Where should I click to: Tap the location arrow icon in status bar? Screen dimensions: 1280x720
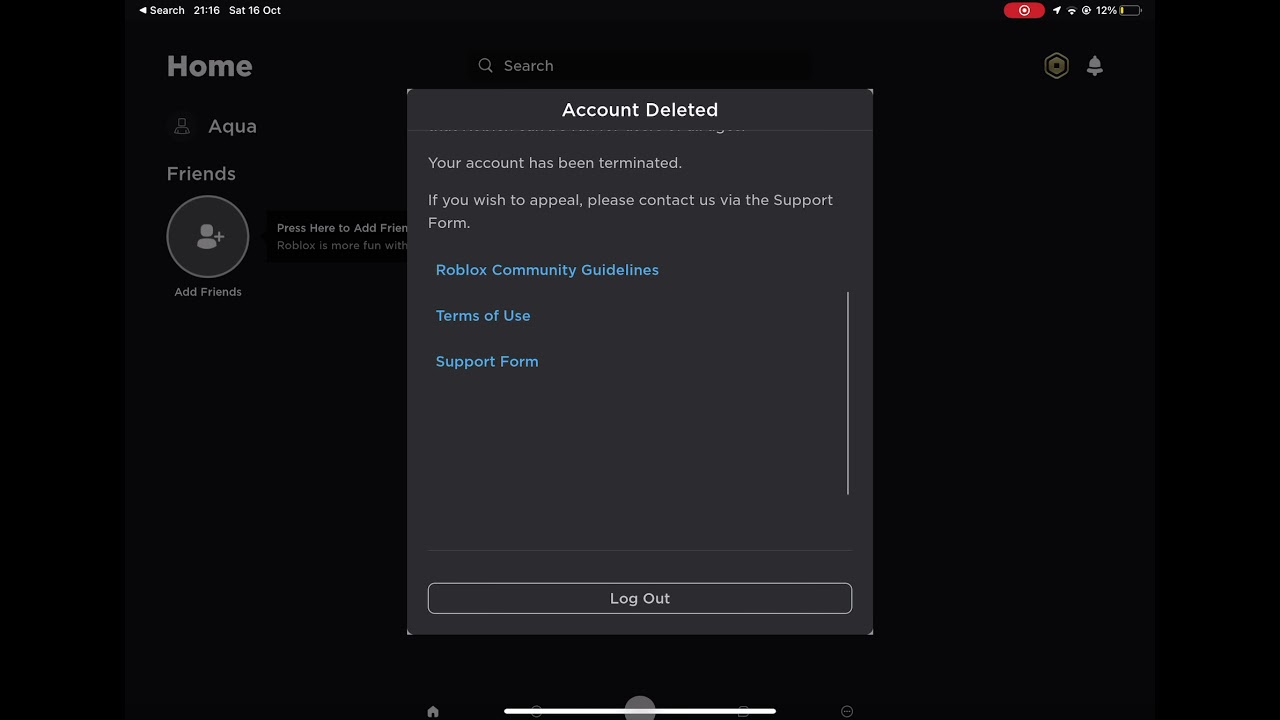point(1057,10)
